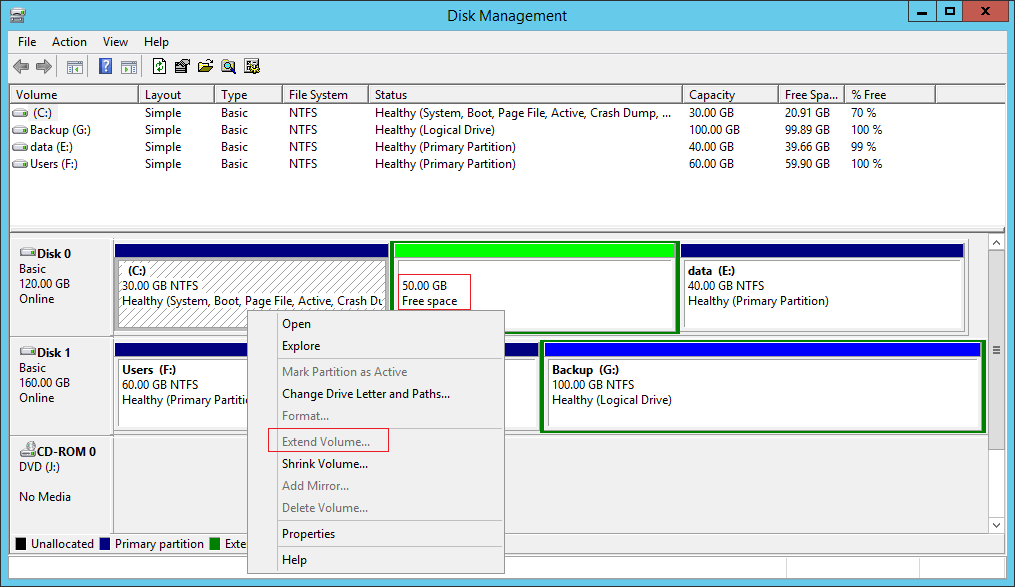The width and height of the screenshot is (1015, 587).
Task: Click the green Exte... legend swatch
Action: [215, 544]
